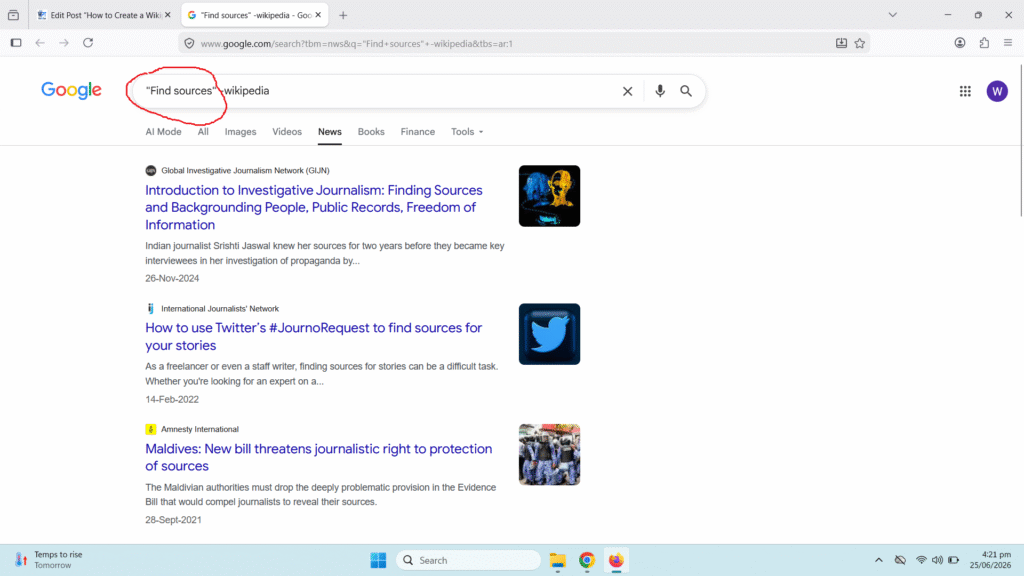1024x576 pixels.
Task: Close the "Find sources" Google tab
Action: 318,15
